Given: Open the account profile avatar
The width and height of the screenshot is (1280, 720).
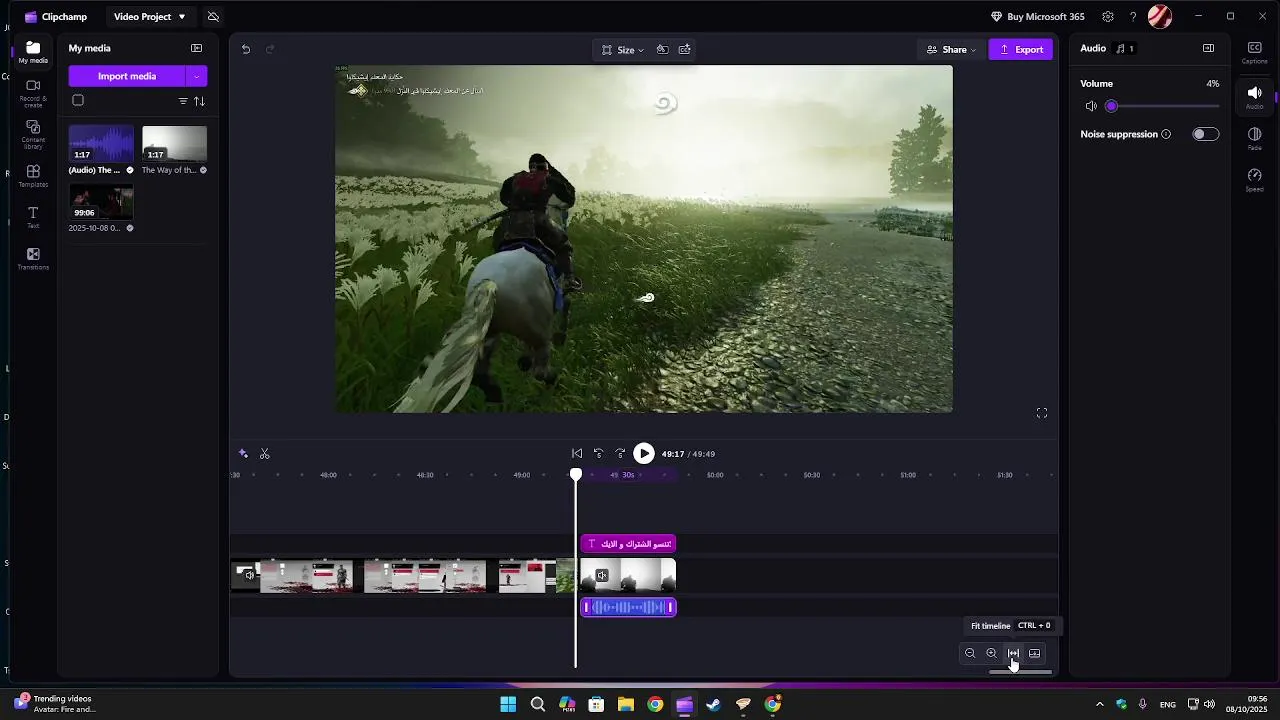Looking at the screenshot, I should tap(1160, 16).
